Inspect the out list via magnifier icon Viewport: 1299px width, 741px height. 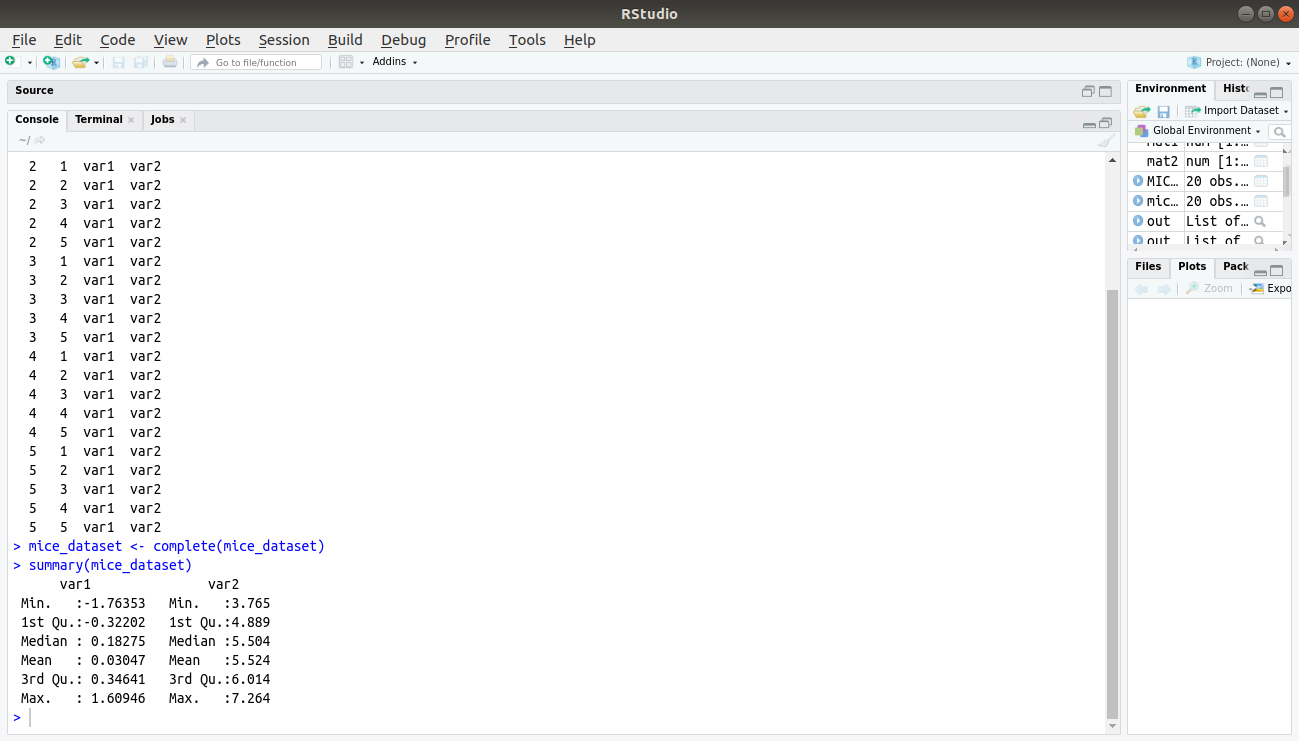(x=1260, y=221)
